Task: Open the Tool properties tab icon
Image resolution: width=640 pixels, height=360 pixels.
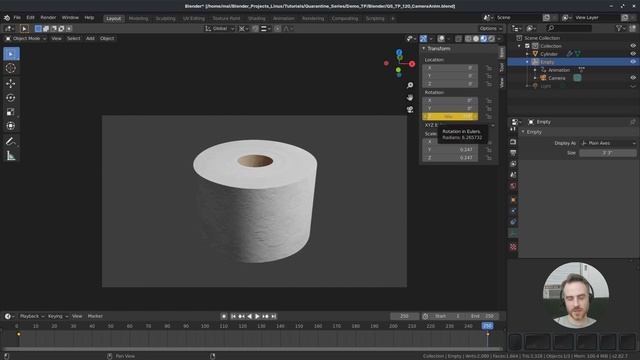Action: (x=513, y=129)
